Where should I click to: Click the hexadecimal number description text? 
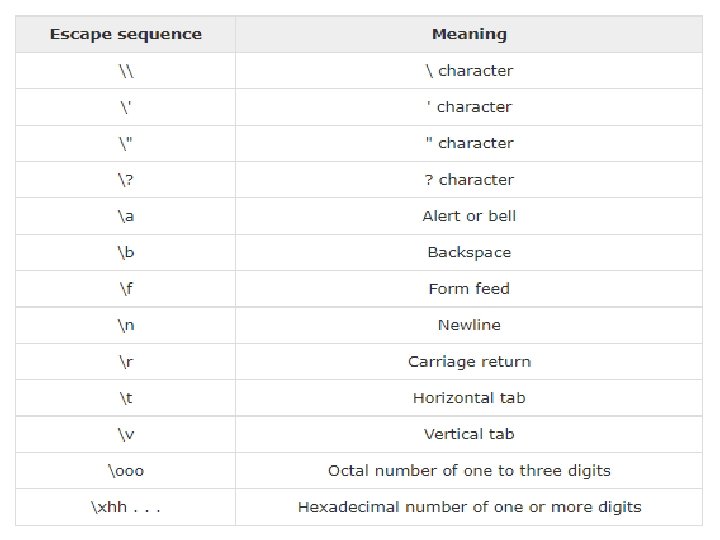[x=469, y=507]
